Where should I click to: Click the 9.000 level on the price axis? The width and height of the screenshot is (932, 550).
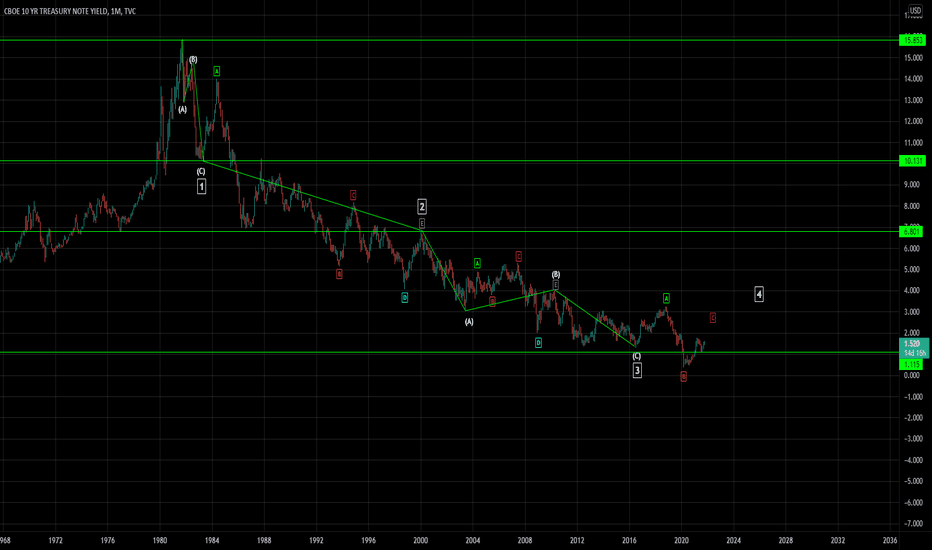click(912, 185)
